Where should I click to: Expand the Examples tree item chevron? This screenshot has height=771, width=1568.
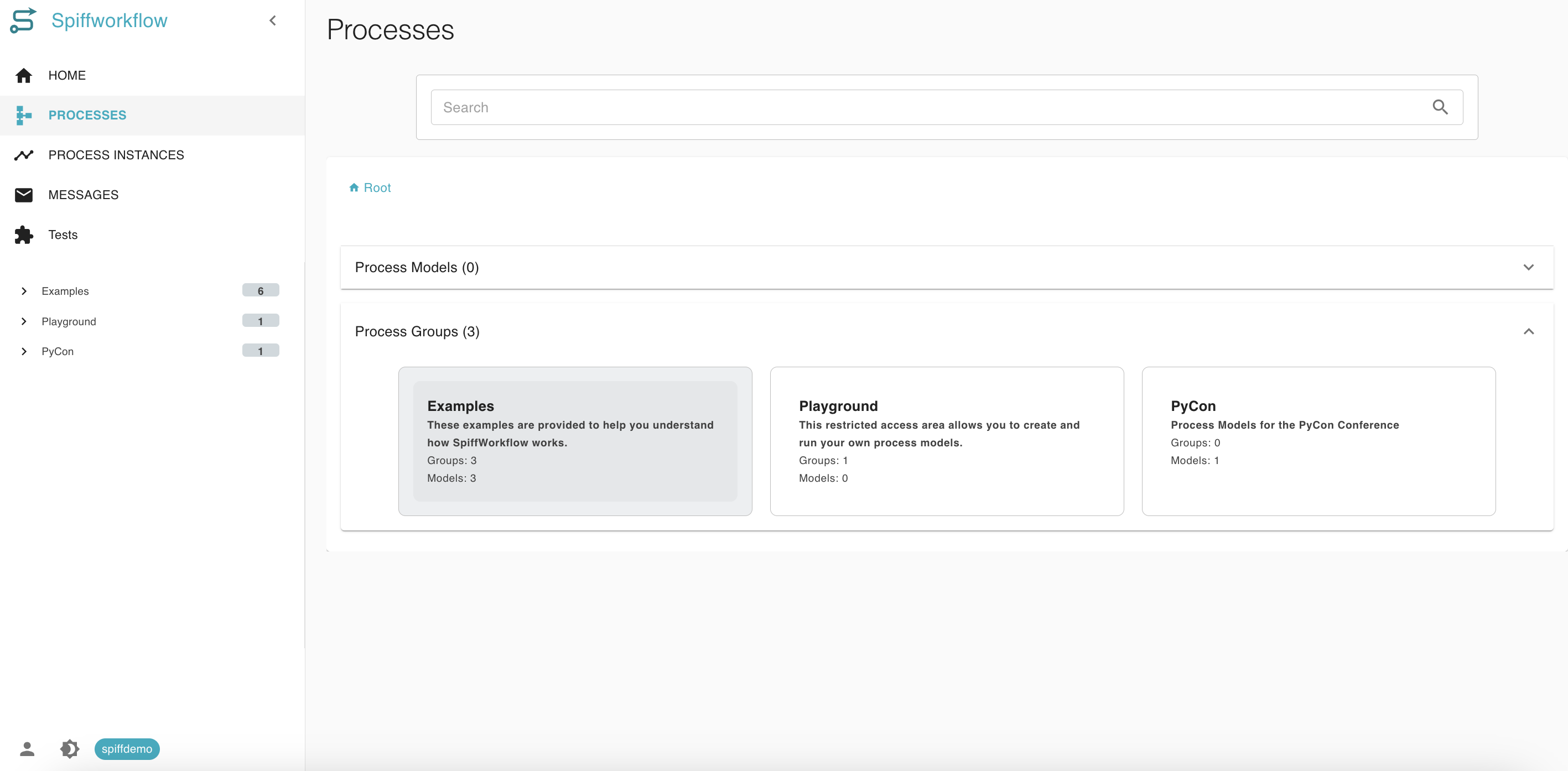pyautogui.click(x=24, y=291)
